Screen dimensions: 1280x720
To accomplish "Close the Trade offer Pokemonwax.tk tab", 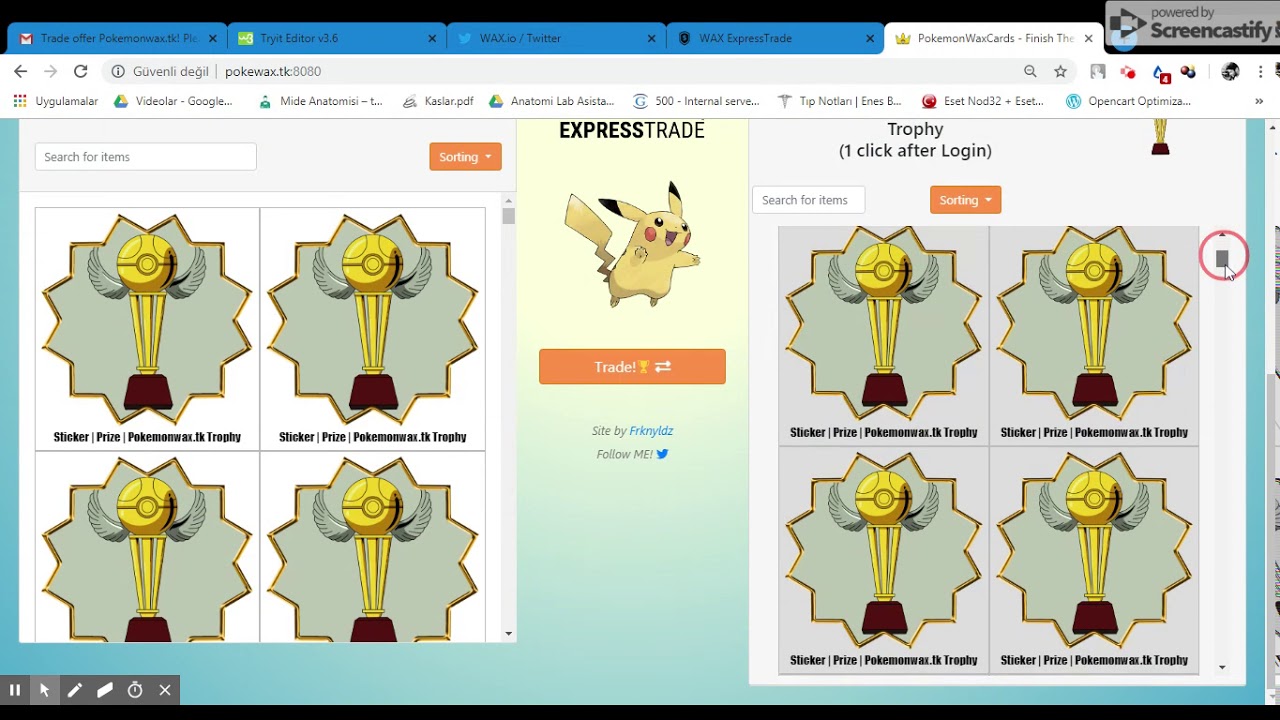I will point(212,38).
